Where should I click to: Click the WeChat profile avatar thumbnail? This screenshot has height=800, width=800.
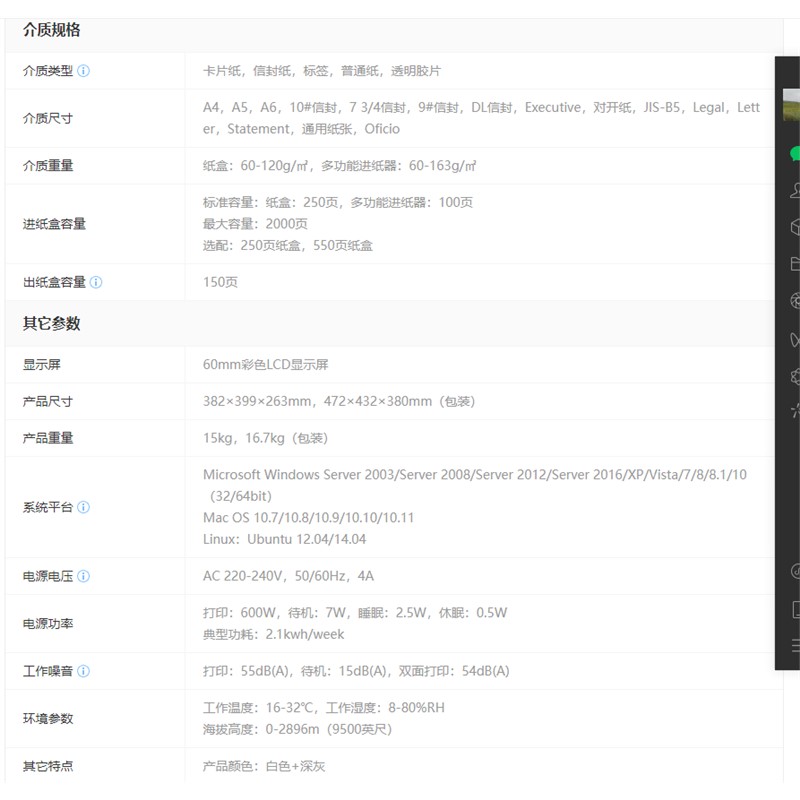(791, 105)
